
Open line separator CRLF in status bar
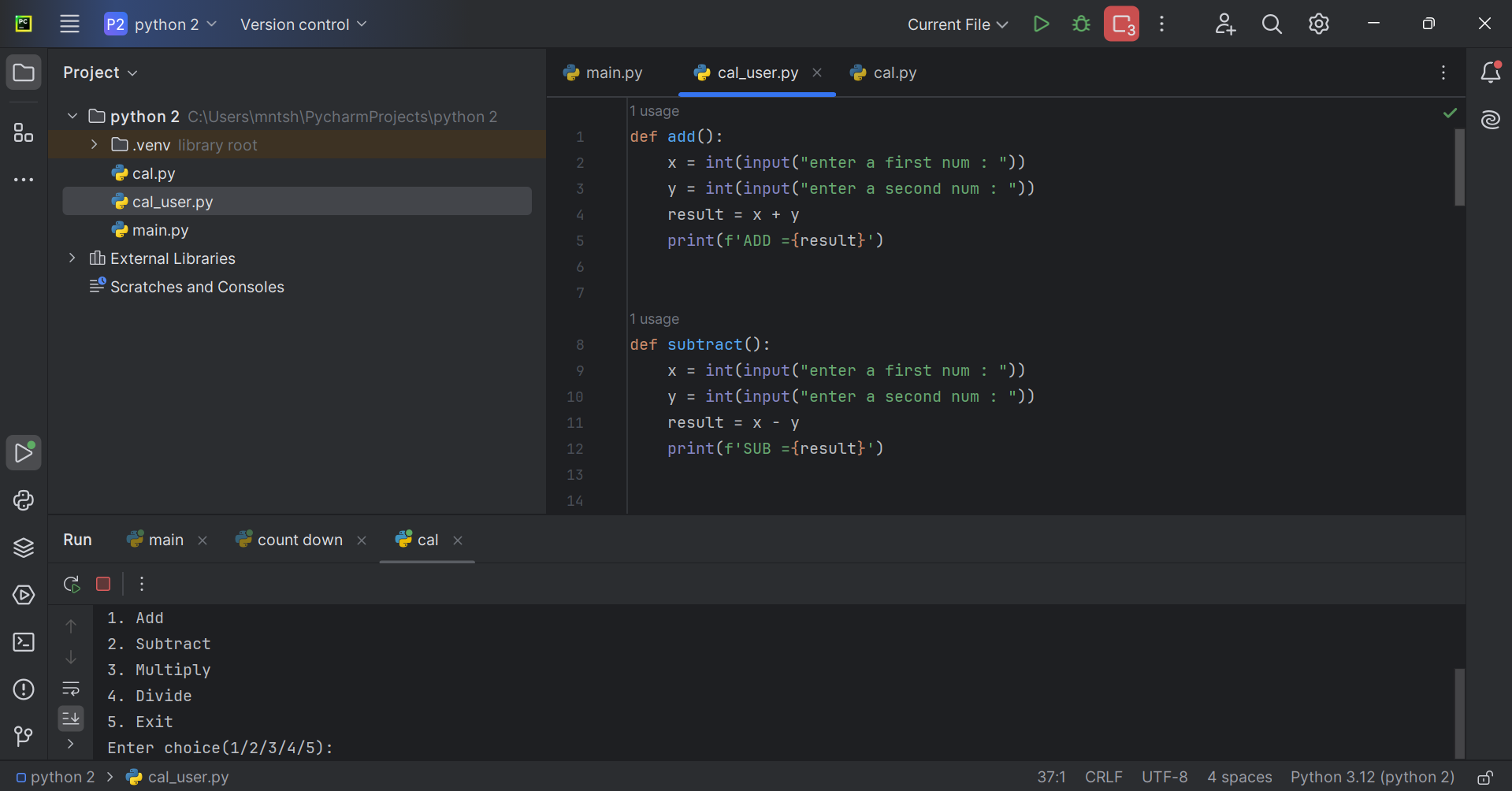(1103, 777)
